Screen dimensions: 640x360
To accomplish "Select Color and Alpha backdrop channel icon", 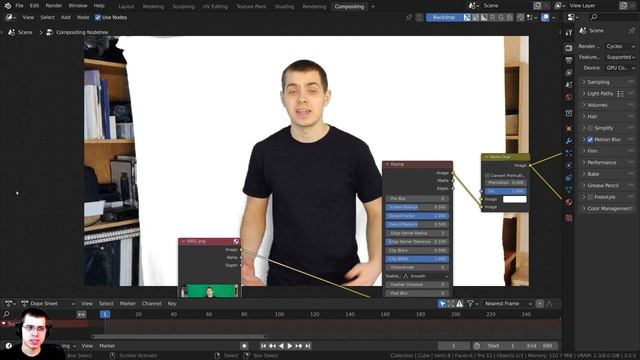I will [467, 18].
